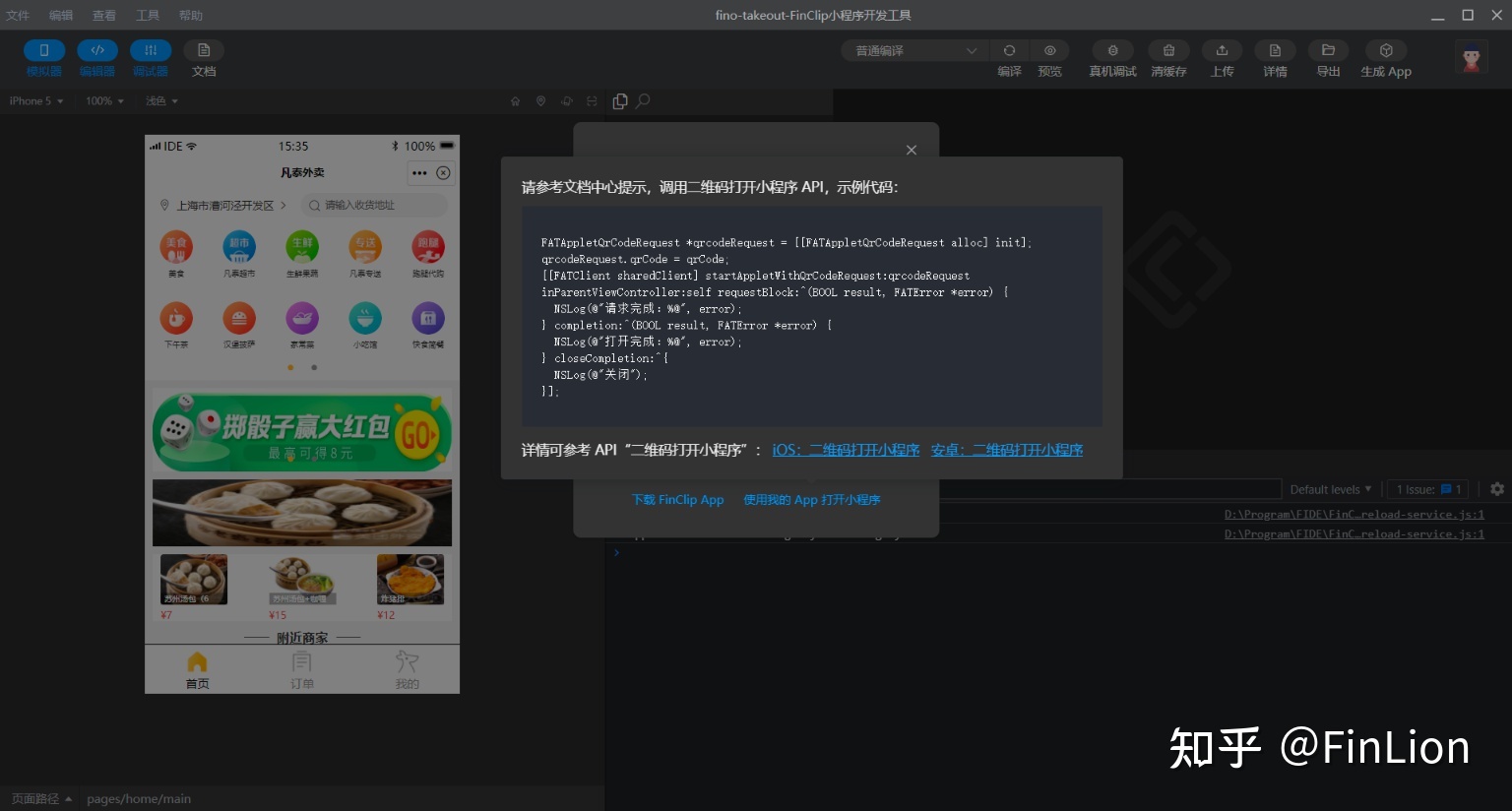Close the QR code dialog with X
Screen dimensions: 1512x811
tap(912, 150)
